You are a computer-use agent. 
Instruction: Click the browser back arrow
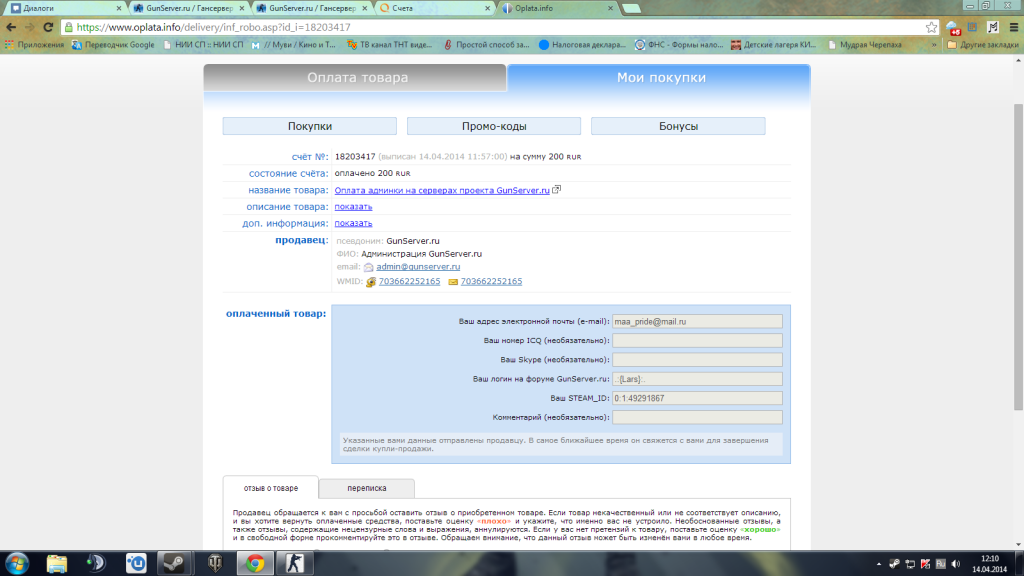[12, 28]
